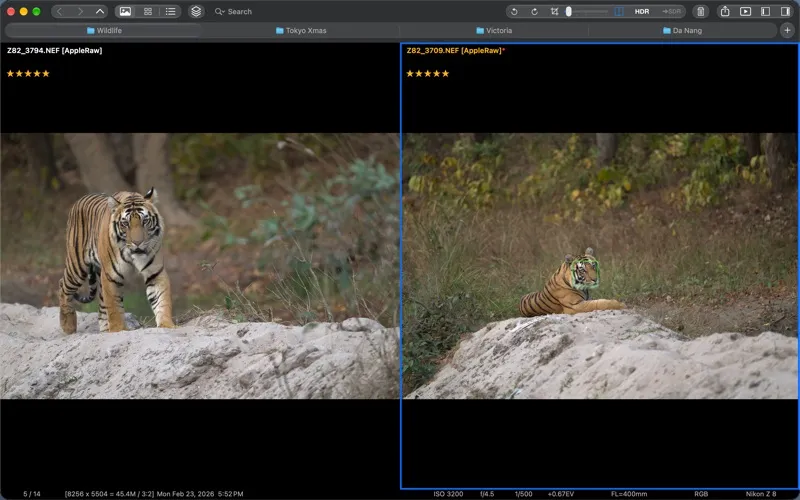The image size is (800, 500).
Task: Go up to the parent folder
Action: click(100, 11)
